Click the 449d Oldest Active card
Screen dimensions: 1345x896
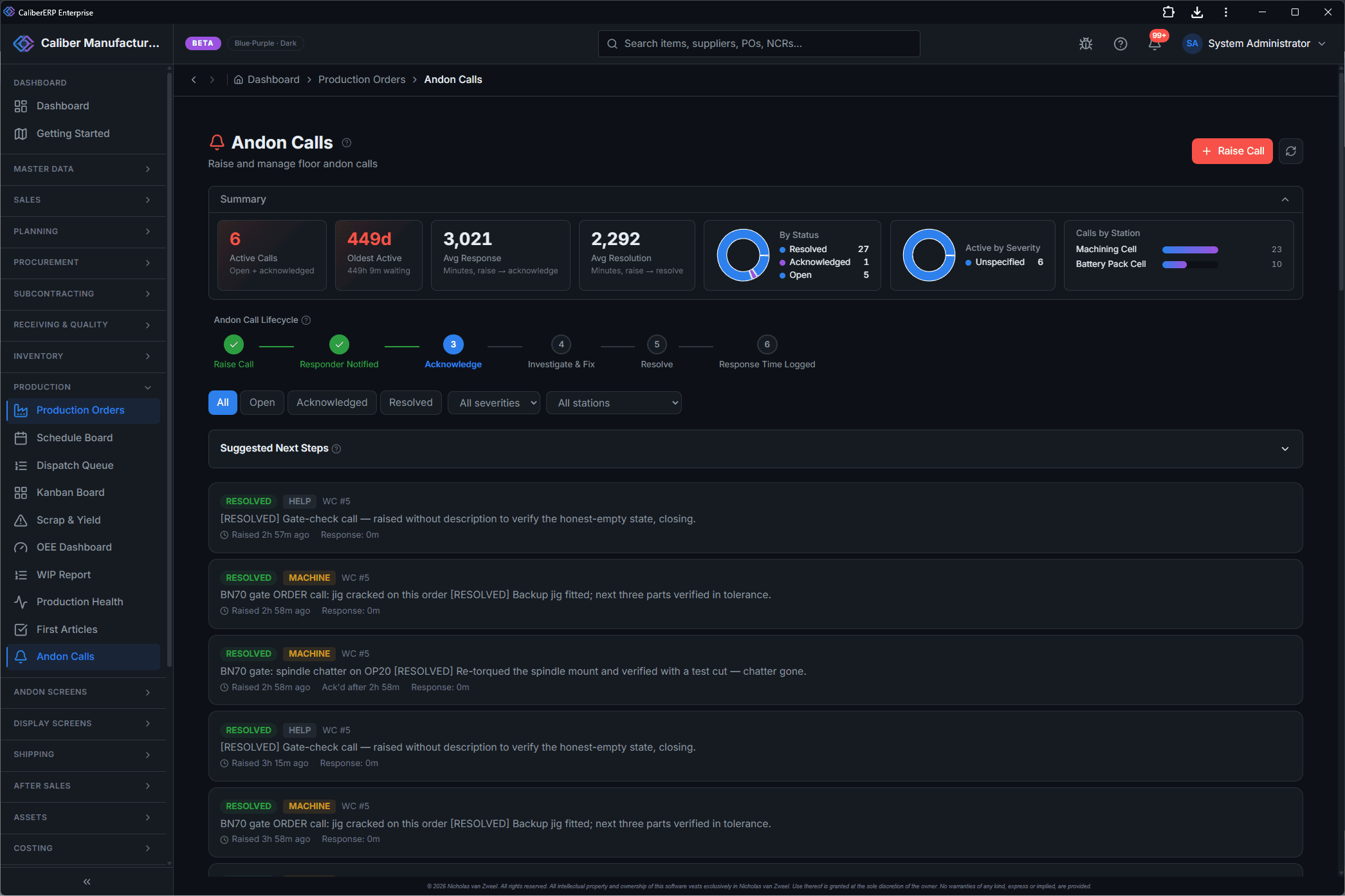pos(378,255)
